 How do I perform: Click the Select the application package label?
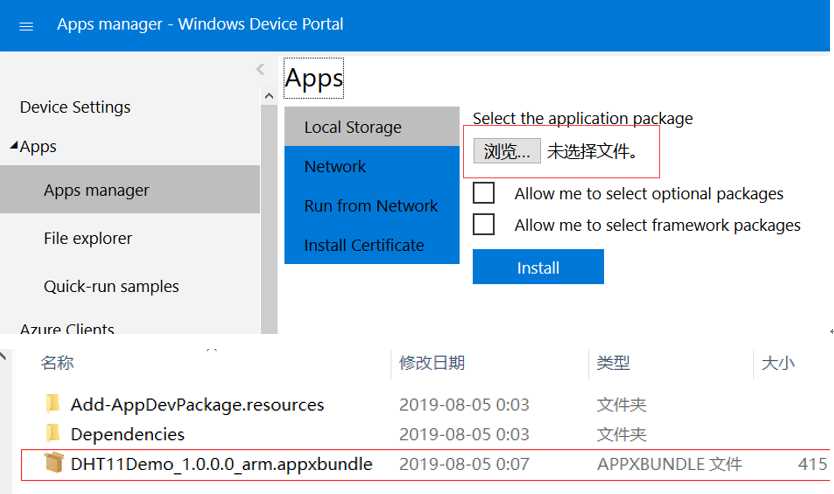582,118
